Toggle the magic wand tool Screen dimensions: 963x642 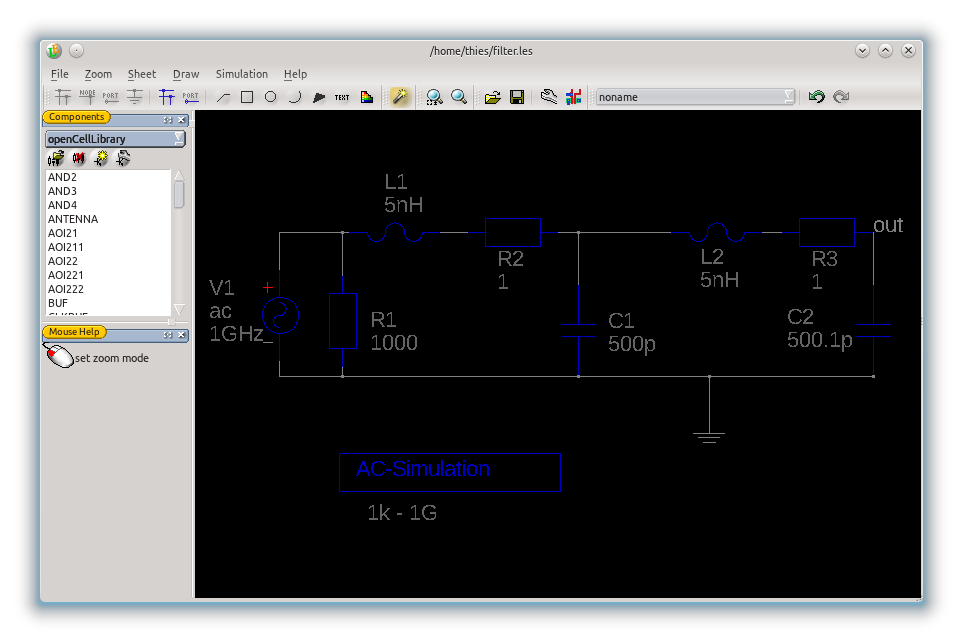[399, 97]
